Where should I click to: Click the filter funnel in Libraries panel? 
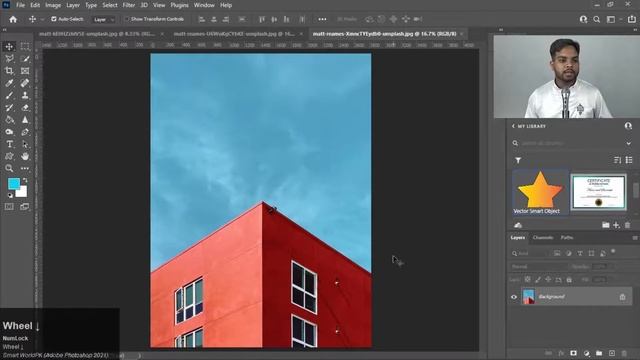point(518,160)
